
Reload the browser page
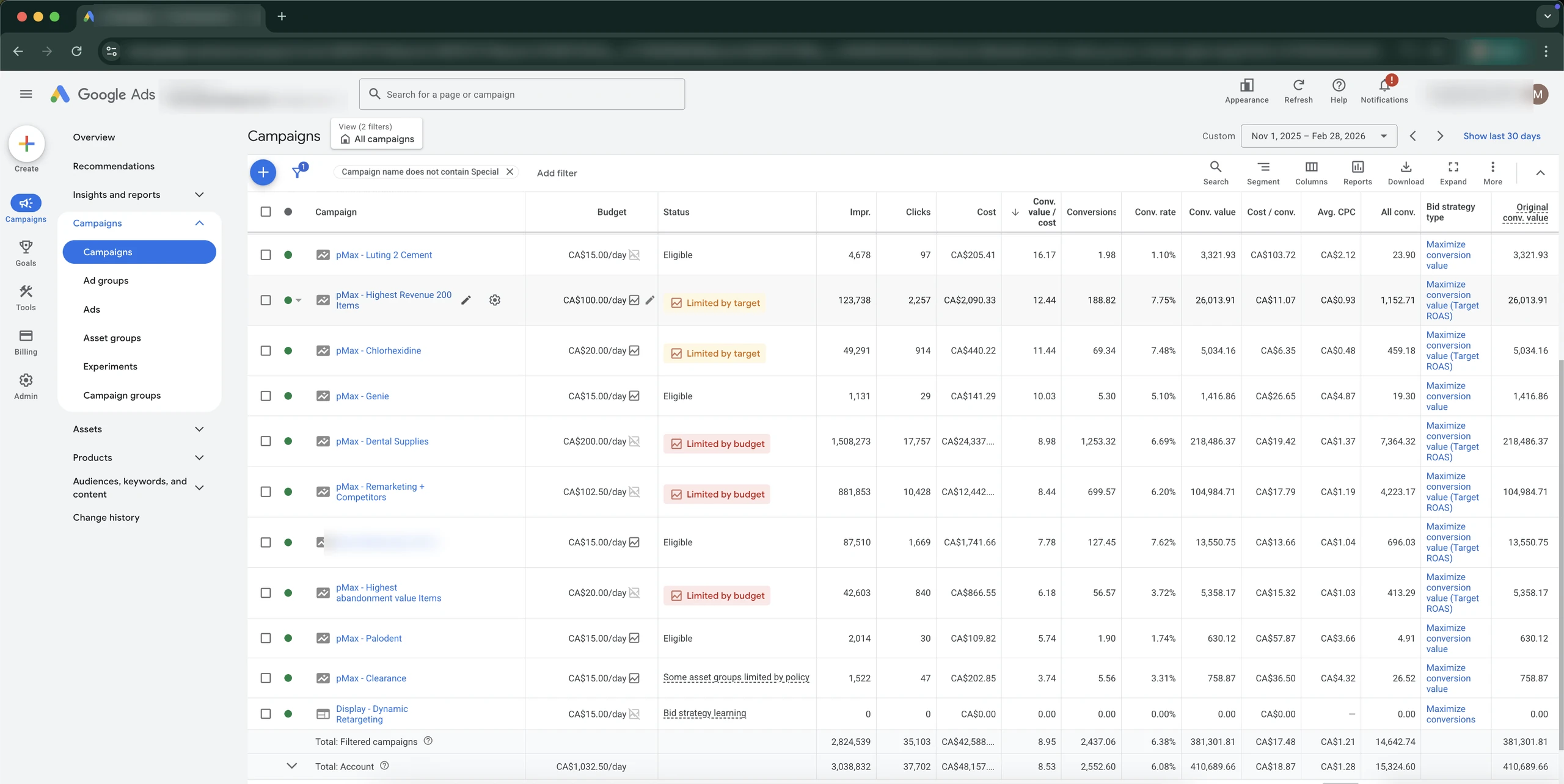point(76,51)
